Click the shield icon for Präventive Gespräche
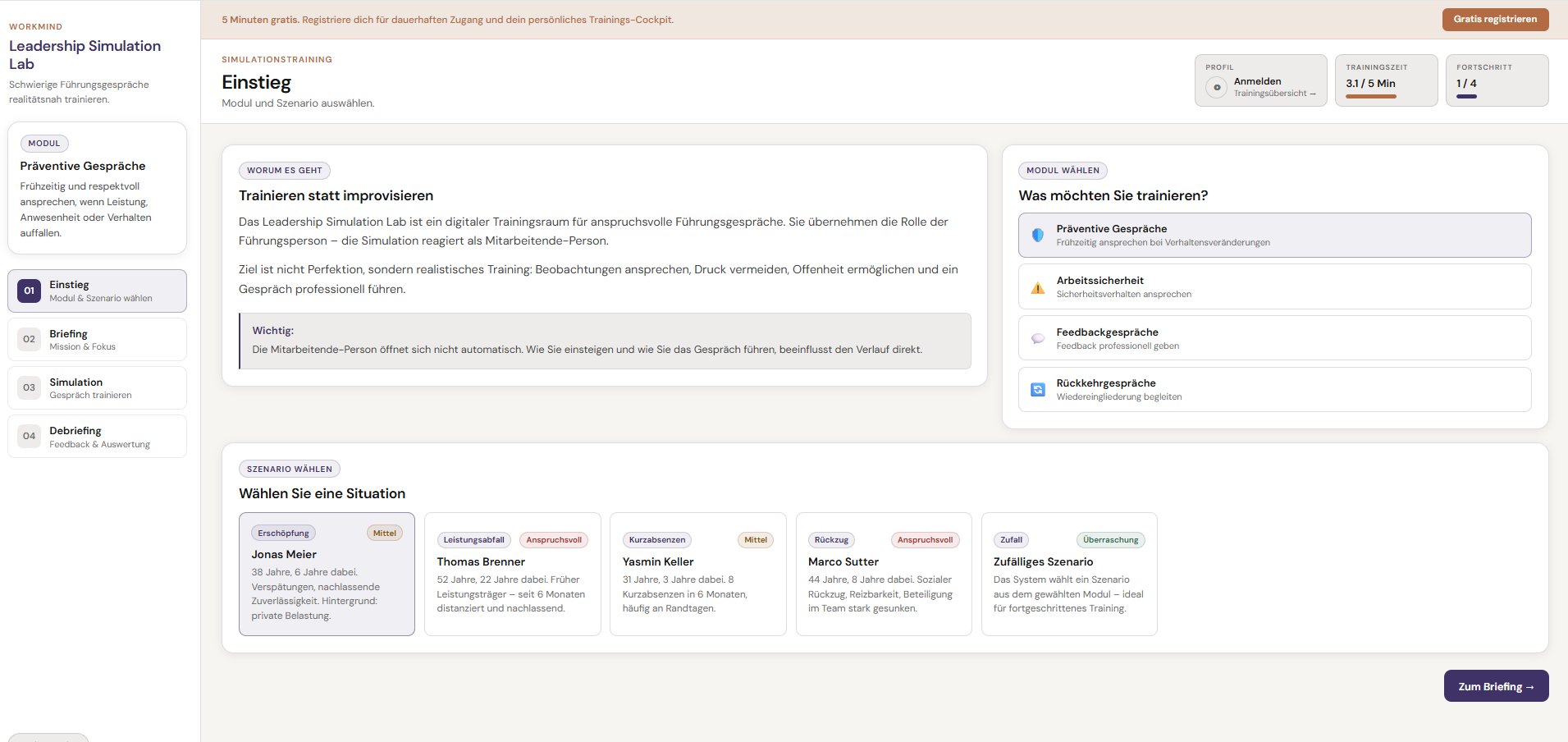1568x742 pixels. click(1038, 235)
